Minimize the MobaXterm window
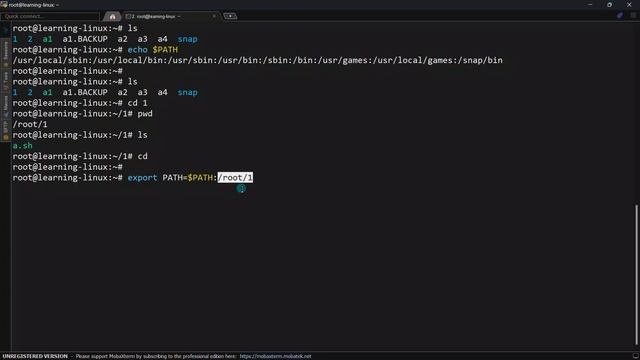 pyautogui.click(x=590, y=4)
